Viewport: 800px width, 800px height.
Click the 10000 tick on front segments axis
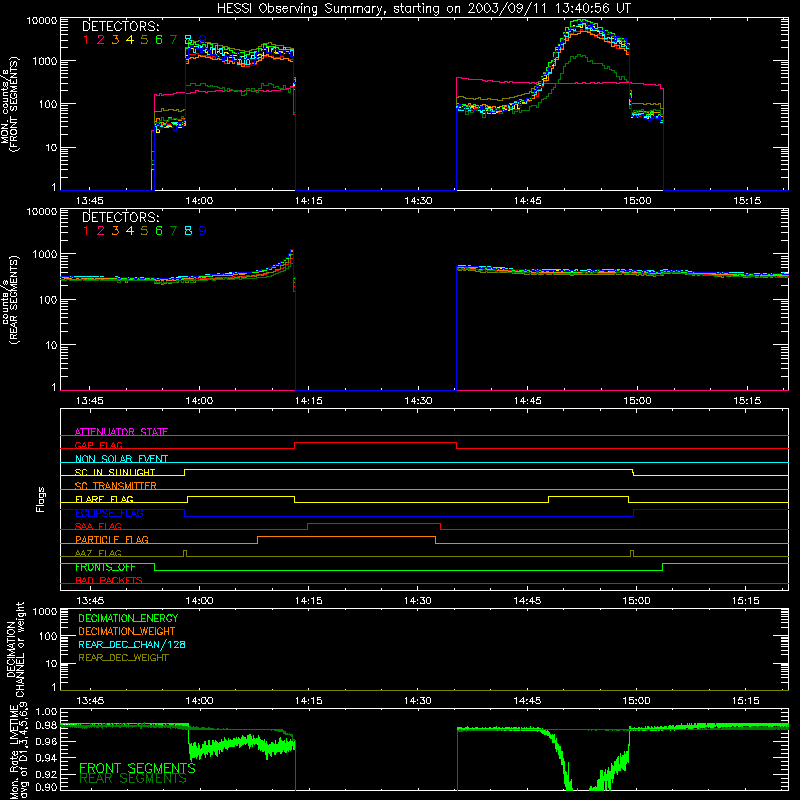point(42,20)
